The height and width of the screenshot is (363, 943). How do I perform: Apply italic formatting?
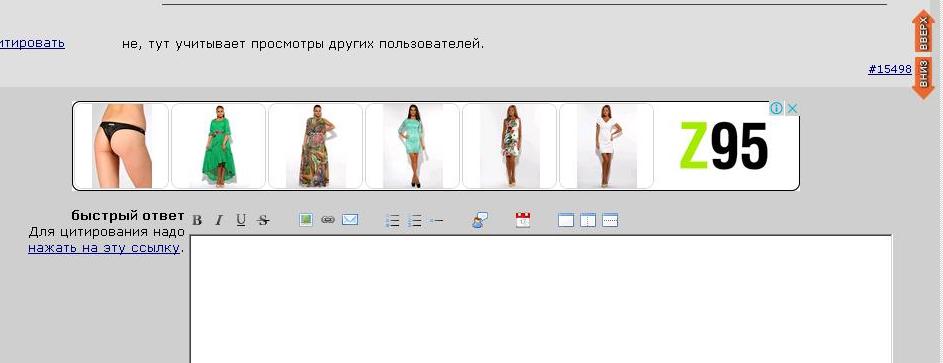coord(219,221)
